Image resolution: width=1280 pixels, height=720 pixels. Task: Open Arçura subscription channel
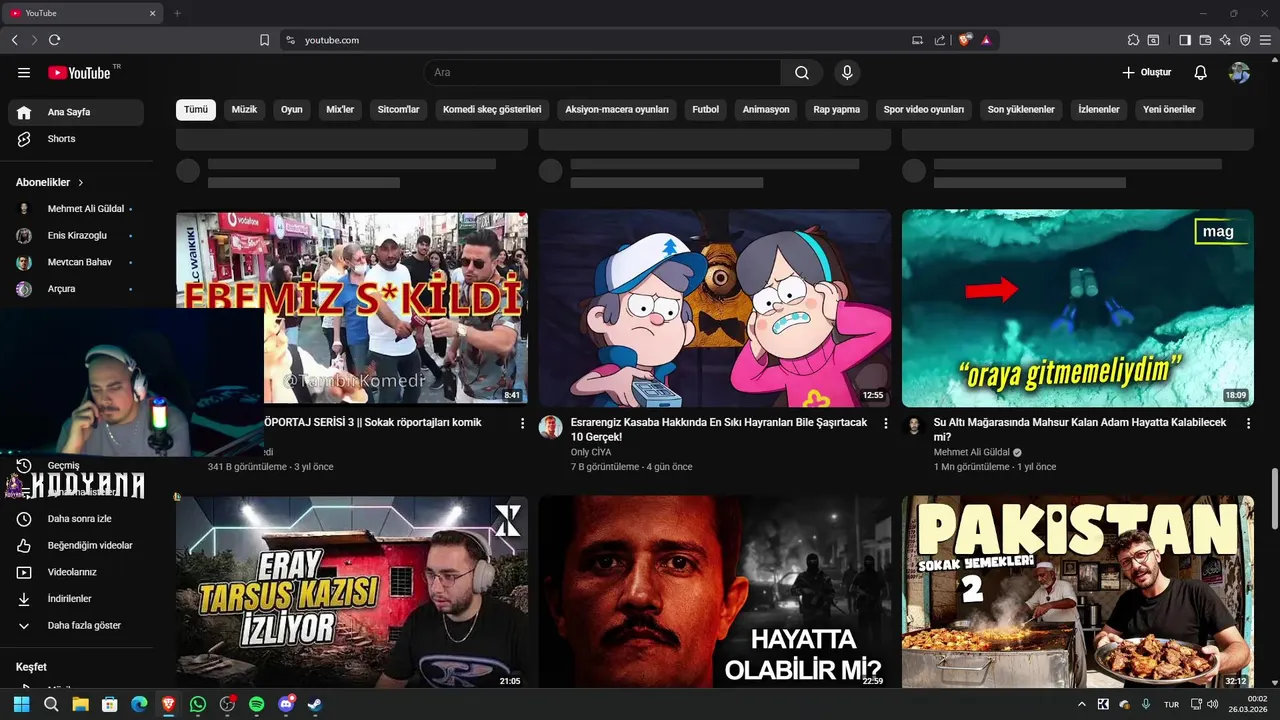click(76, 289)
